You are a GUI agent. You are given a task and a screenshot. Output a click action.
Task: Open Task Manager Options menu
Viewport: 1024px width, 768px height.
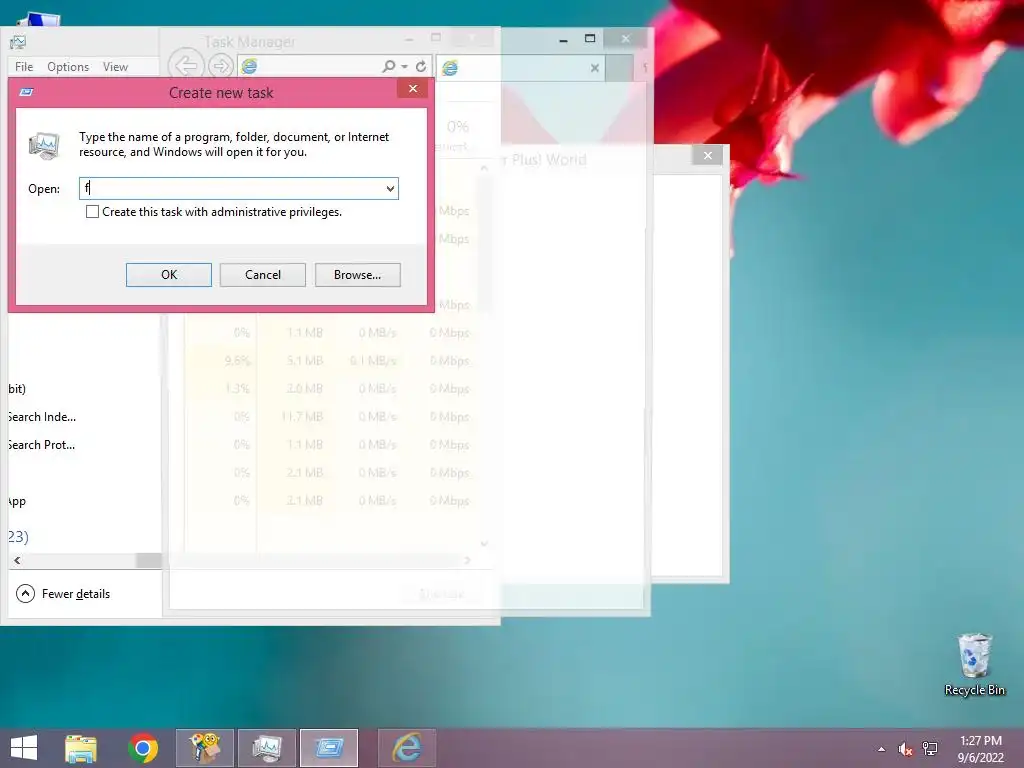68,67
